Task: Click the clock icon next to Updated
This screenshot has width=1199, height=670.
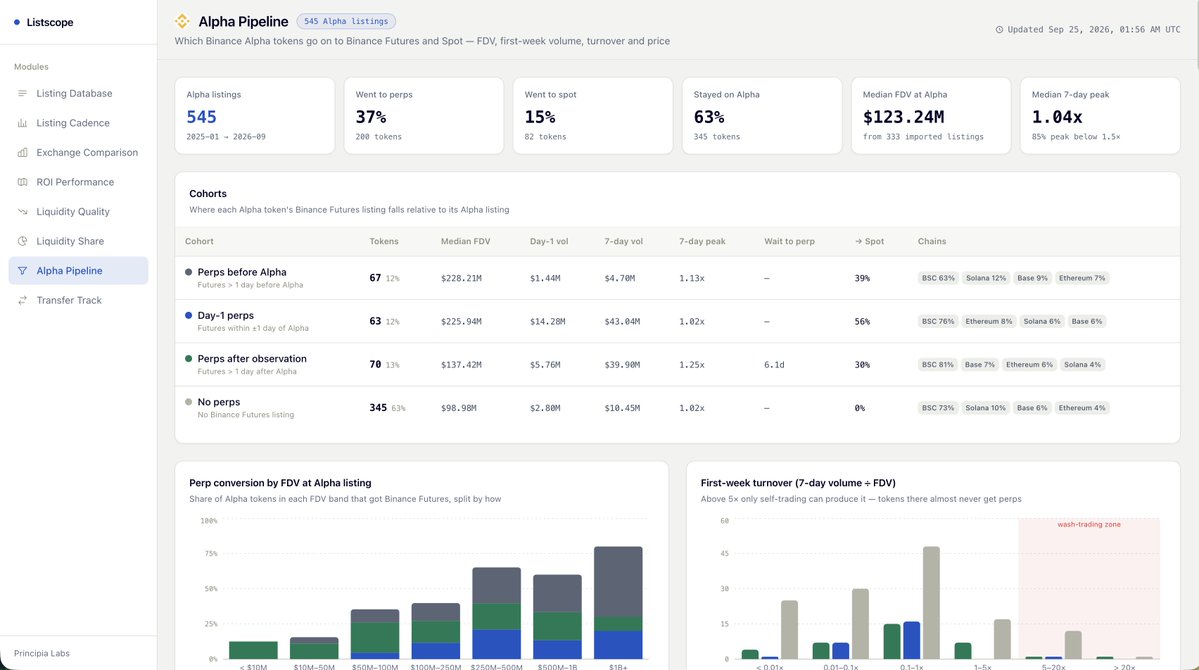Action: pos(999,30)
